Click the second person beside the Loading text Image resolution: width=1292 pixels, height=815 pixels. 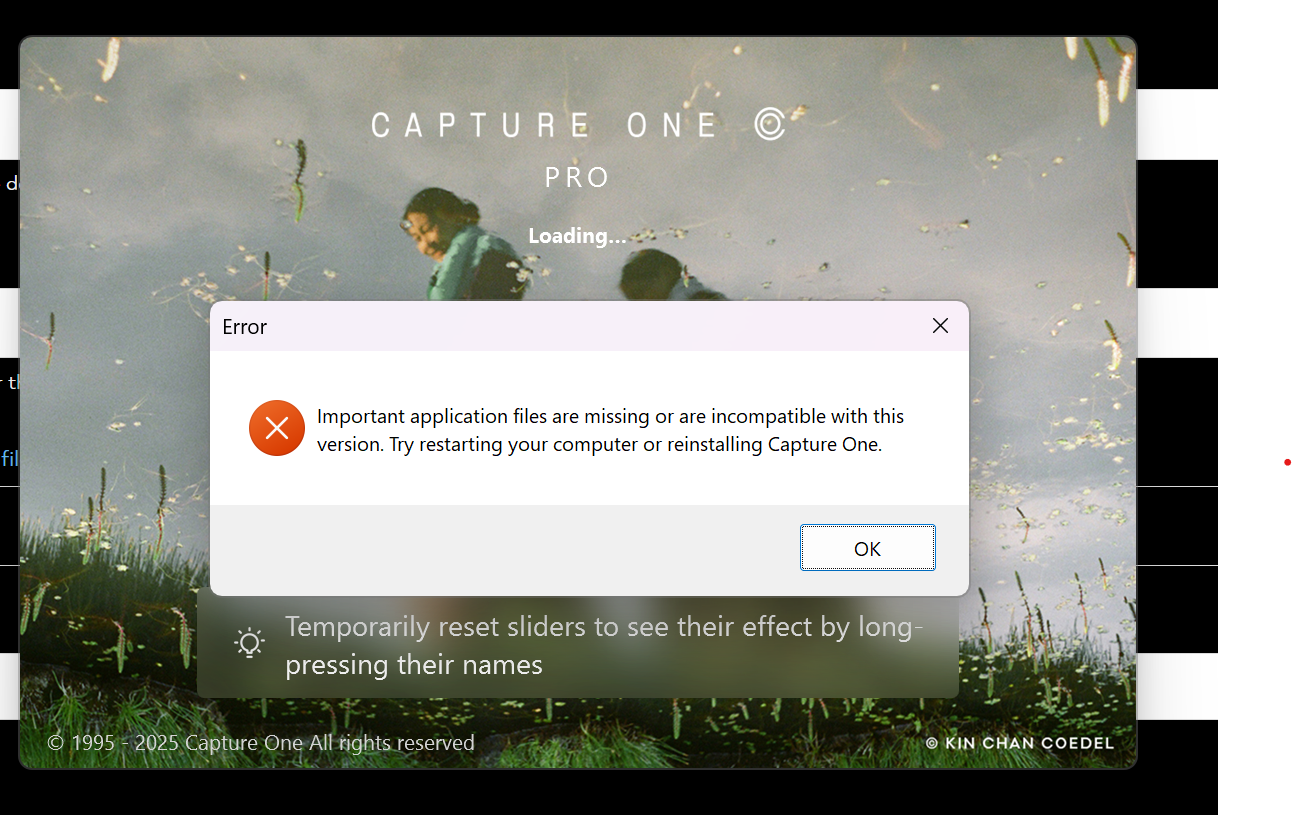click(655, 273)
